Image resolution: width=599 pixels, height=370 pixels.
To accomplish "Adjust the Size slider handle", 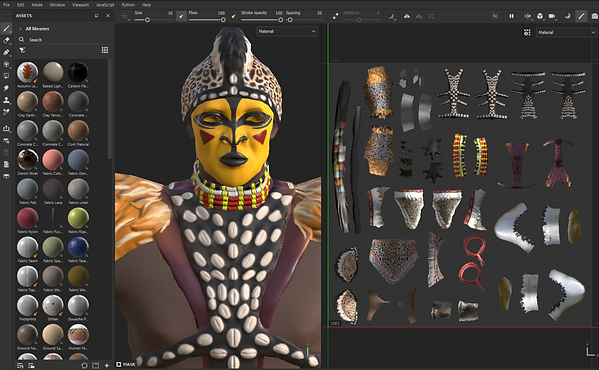I will (x=147, y=19).
